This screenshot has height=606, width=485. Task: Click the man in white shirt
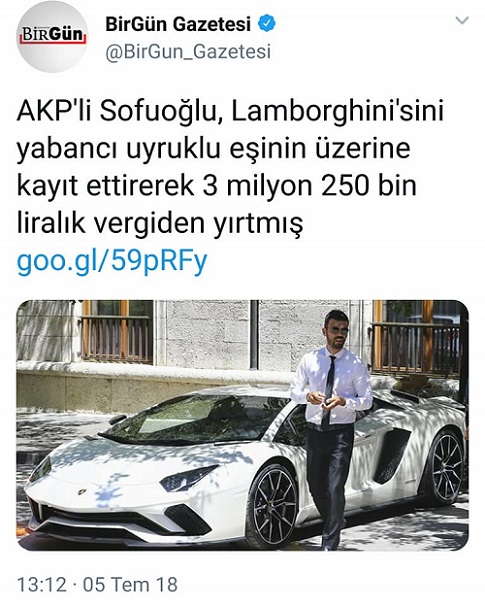pos(331,427)
